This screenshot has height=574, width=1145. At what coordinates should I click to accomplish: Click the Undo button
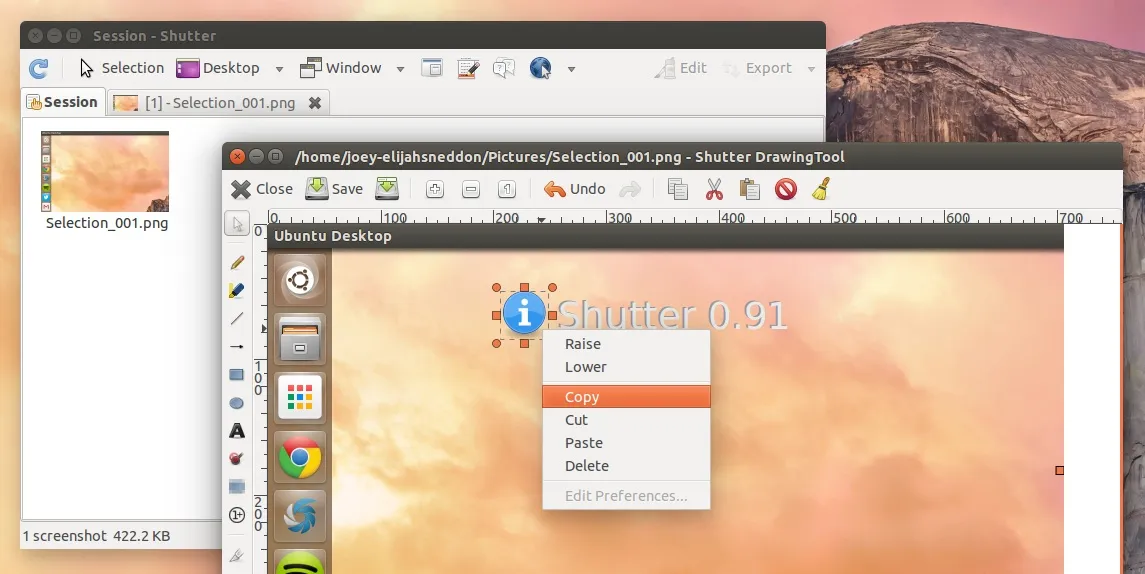click(x=575, y=189)
